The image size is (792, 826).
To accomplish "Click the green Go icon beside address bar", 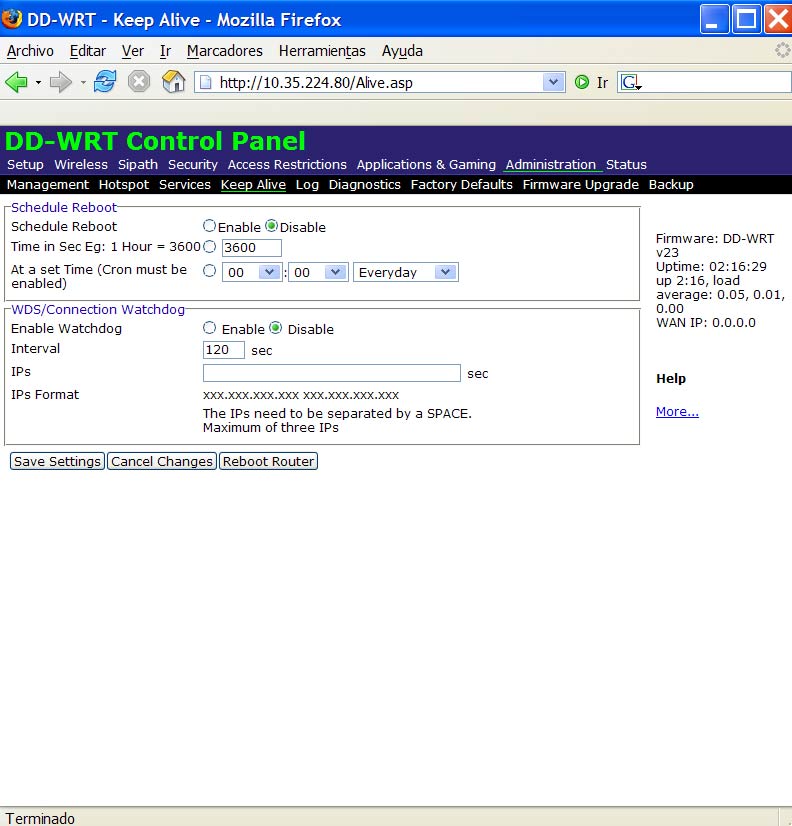I will (x=582, y=82).
